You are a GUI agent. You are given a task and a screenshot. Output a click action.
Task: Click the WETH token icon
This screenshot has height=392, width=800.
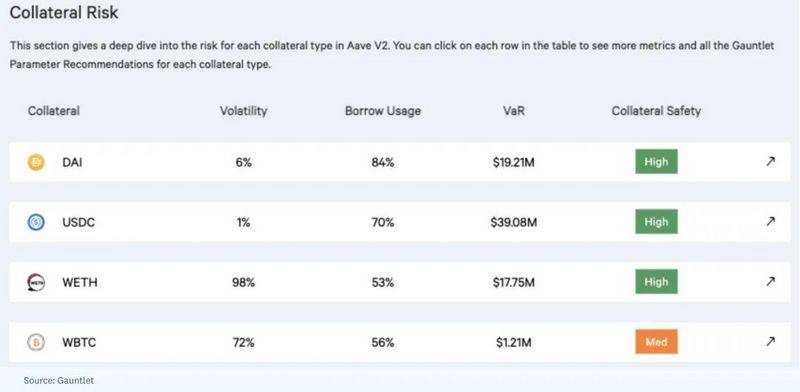tap(36, 282)
